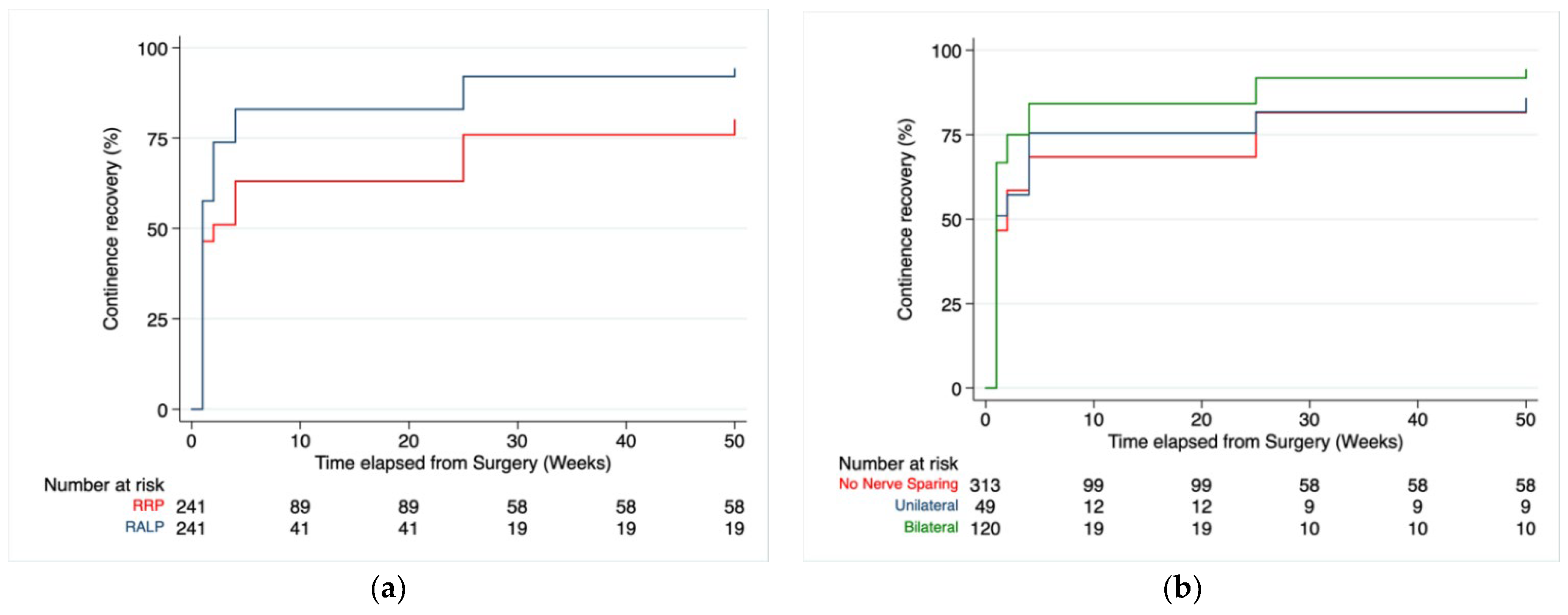
Task: Click the green Bilateral legend label
Action: click(x=931, y=527)
